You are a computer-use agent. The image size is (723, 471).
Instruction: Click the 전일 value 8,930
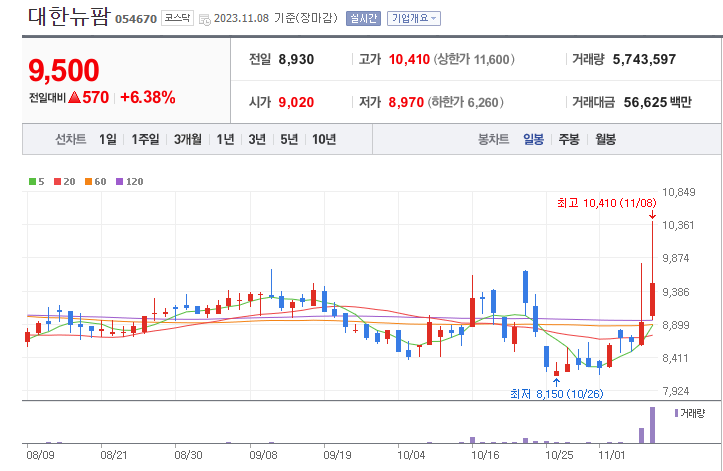(x=296, y=59)
